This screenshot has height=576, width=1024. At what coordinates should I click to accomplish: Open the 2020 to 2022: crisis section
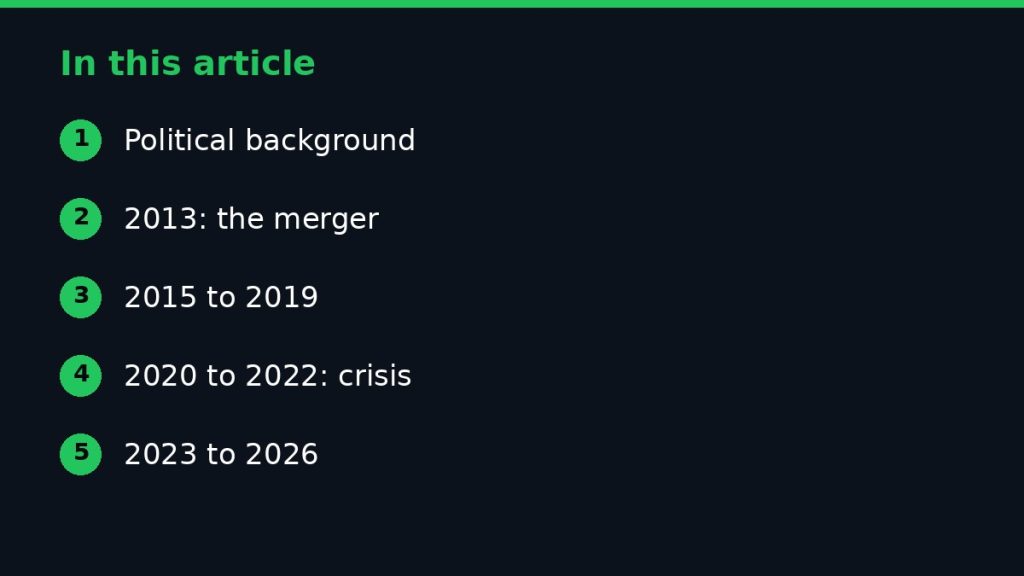[x=268, y=376]
